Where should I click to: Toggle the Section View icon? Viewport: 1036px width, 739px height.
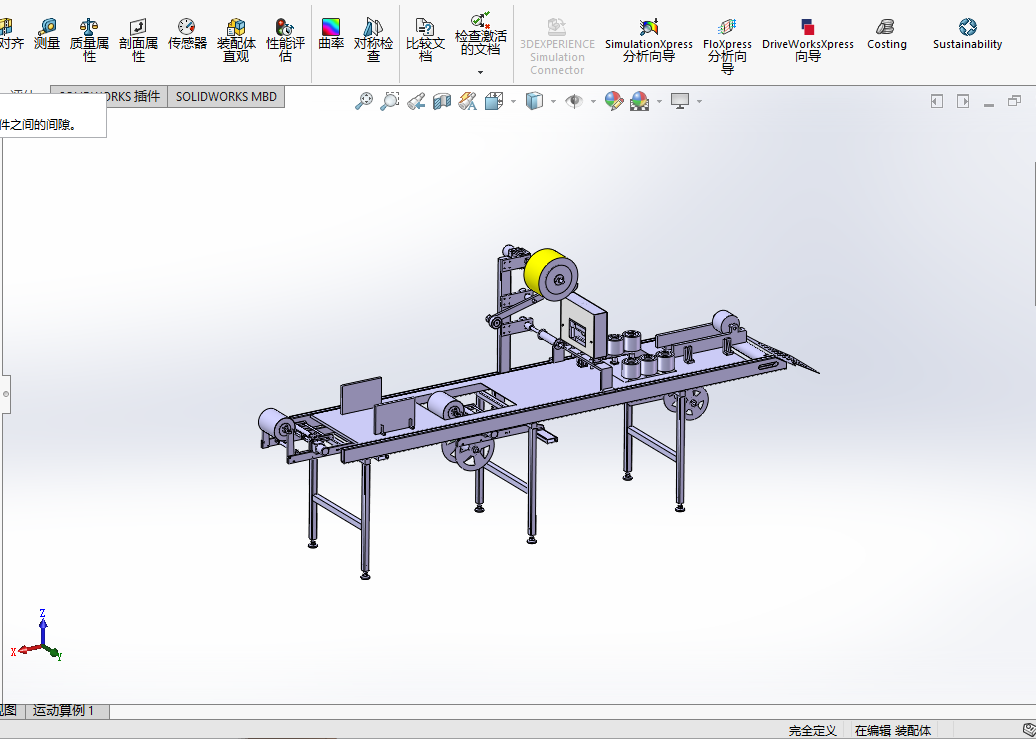(x=441, y=101)
